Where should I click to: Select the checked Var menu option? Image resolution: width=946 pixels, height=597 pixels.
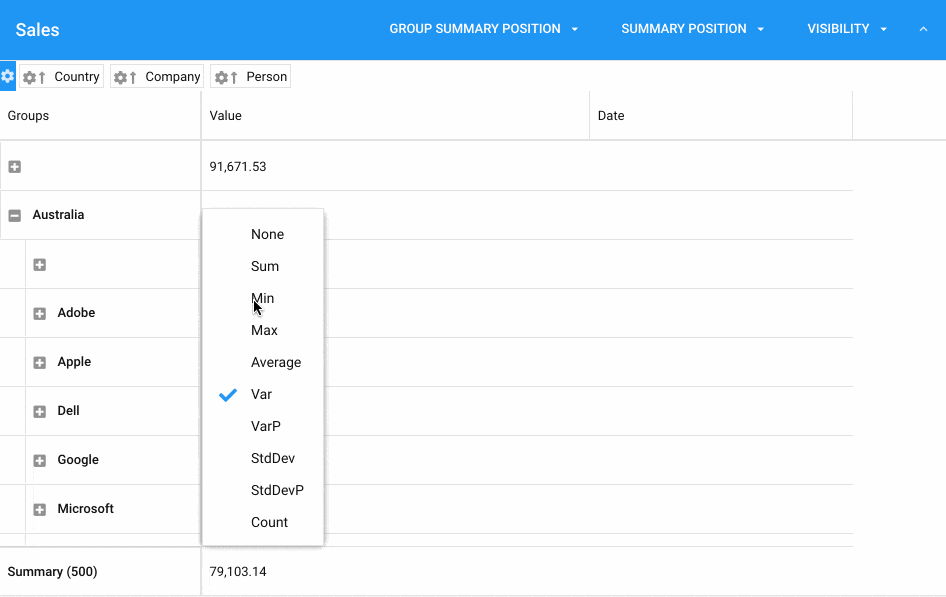click(x=263, y=394)
